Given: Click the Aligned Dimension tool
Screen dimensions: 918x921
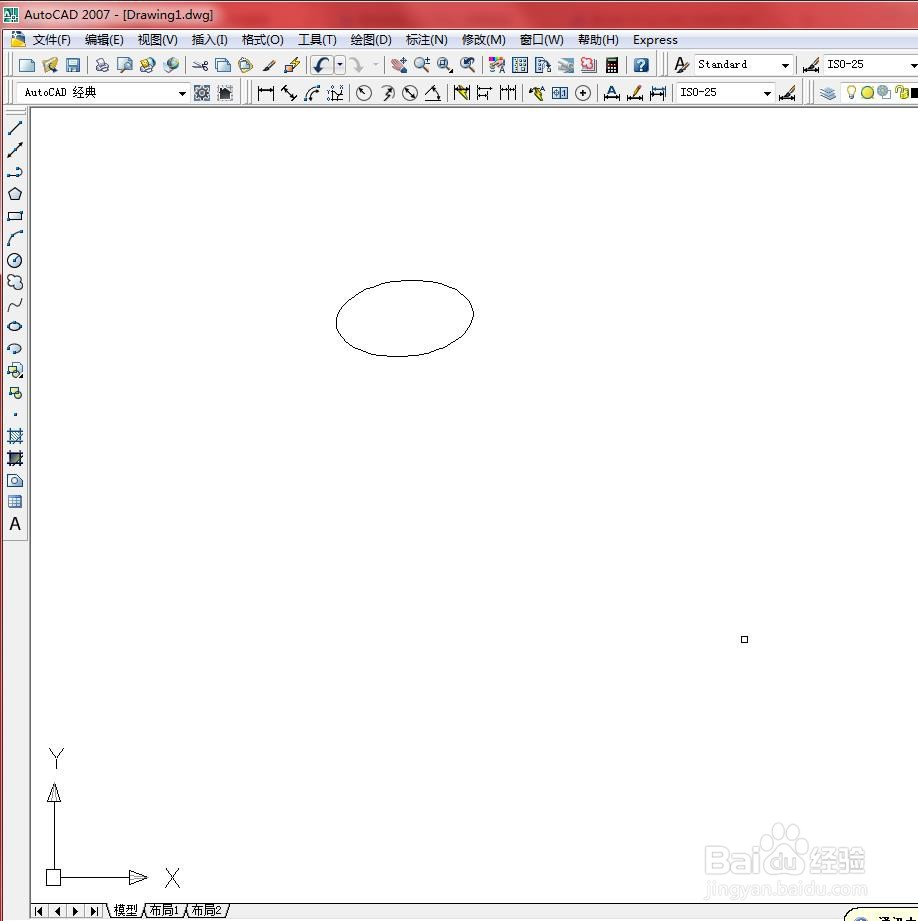Looking at the screenshot, I should 289,93.
